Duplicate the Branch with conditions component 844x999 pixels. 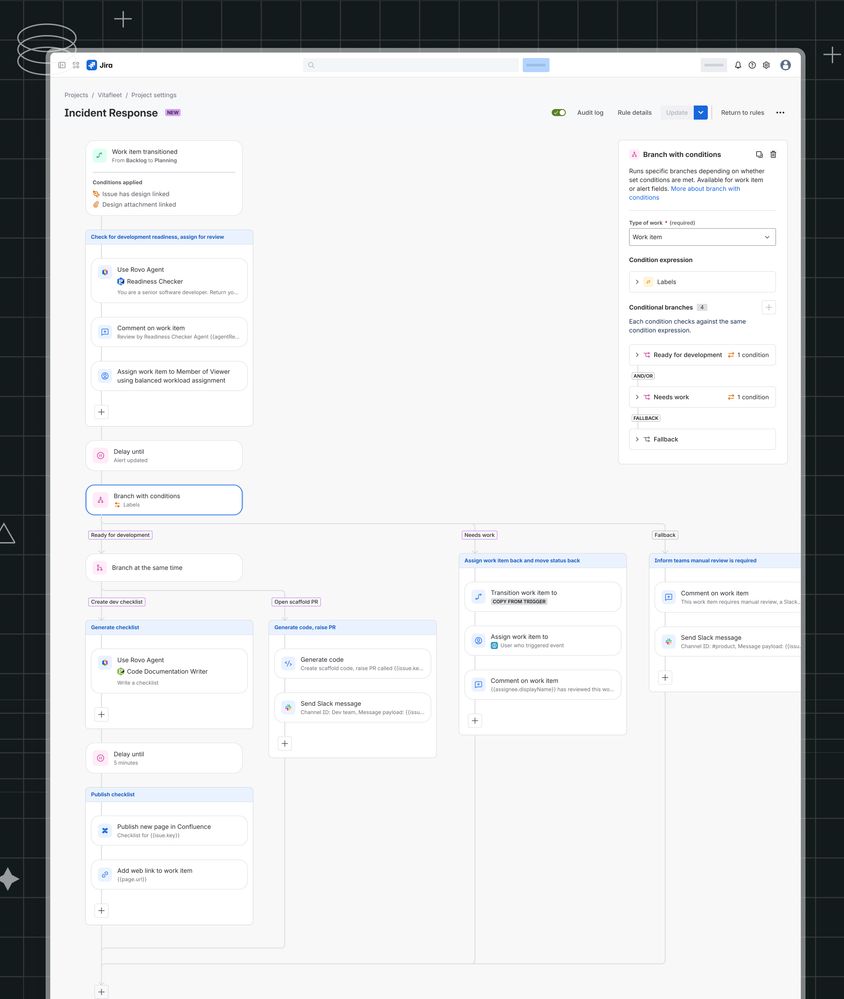pos(759,154)
